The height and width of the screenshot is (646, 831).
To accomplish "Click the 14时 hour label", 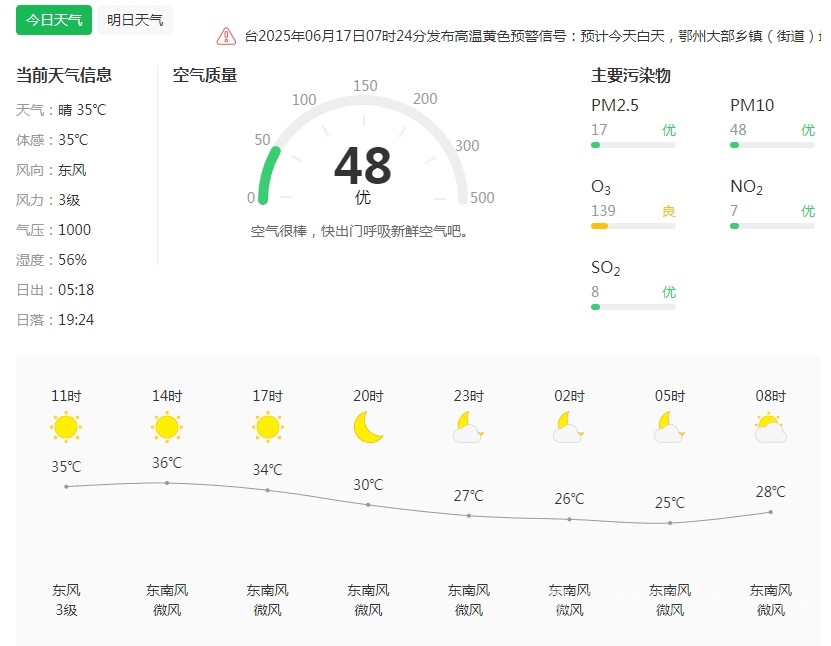I will coord(167,396).
